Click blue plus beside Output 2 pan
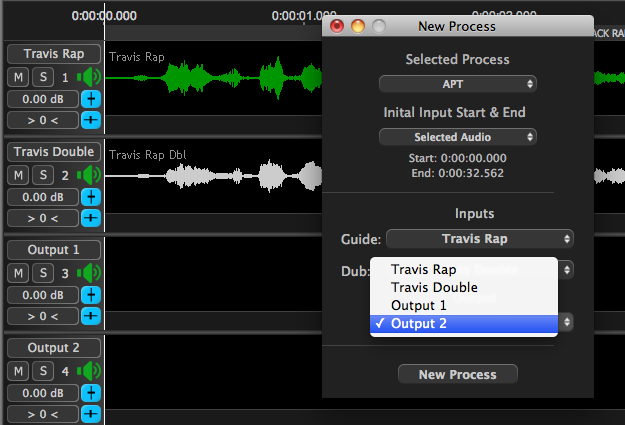This screenshot has width=625, height=425. [91, 413]
